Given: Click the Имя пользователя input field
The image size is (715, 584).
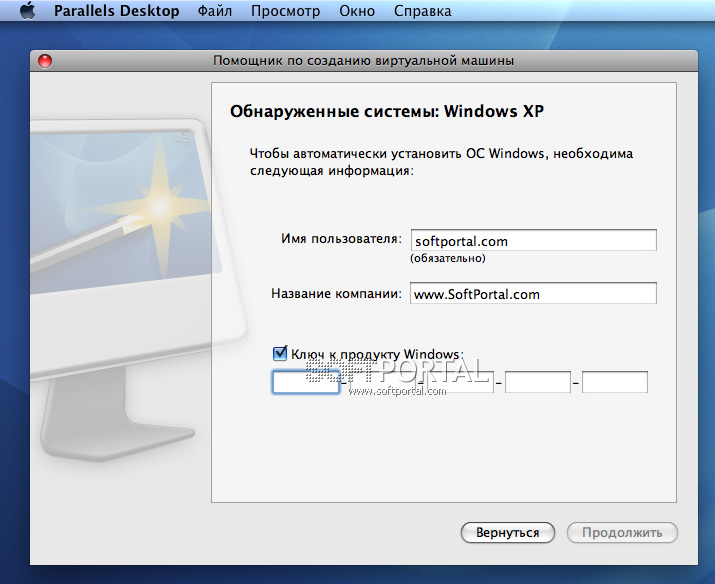Looking at the screenshot, I should [534, 240].
